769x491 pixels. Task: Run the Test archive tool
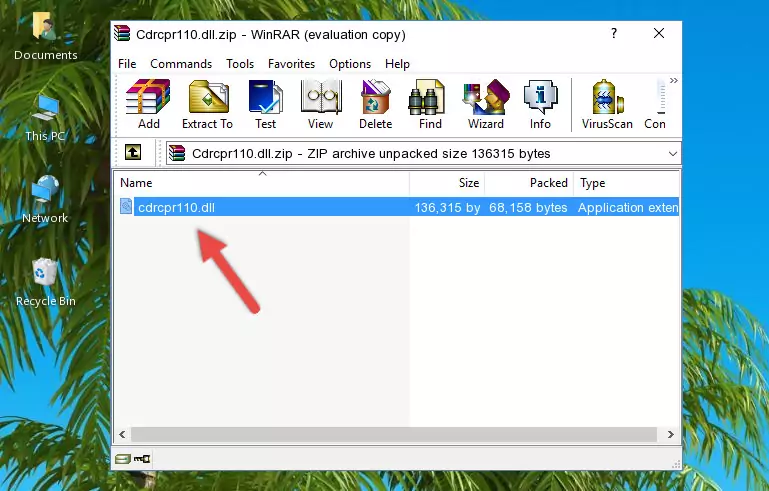tap(265, 104)
